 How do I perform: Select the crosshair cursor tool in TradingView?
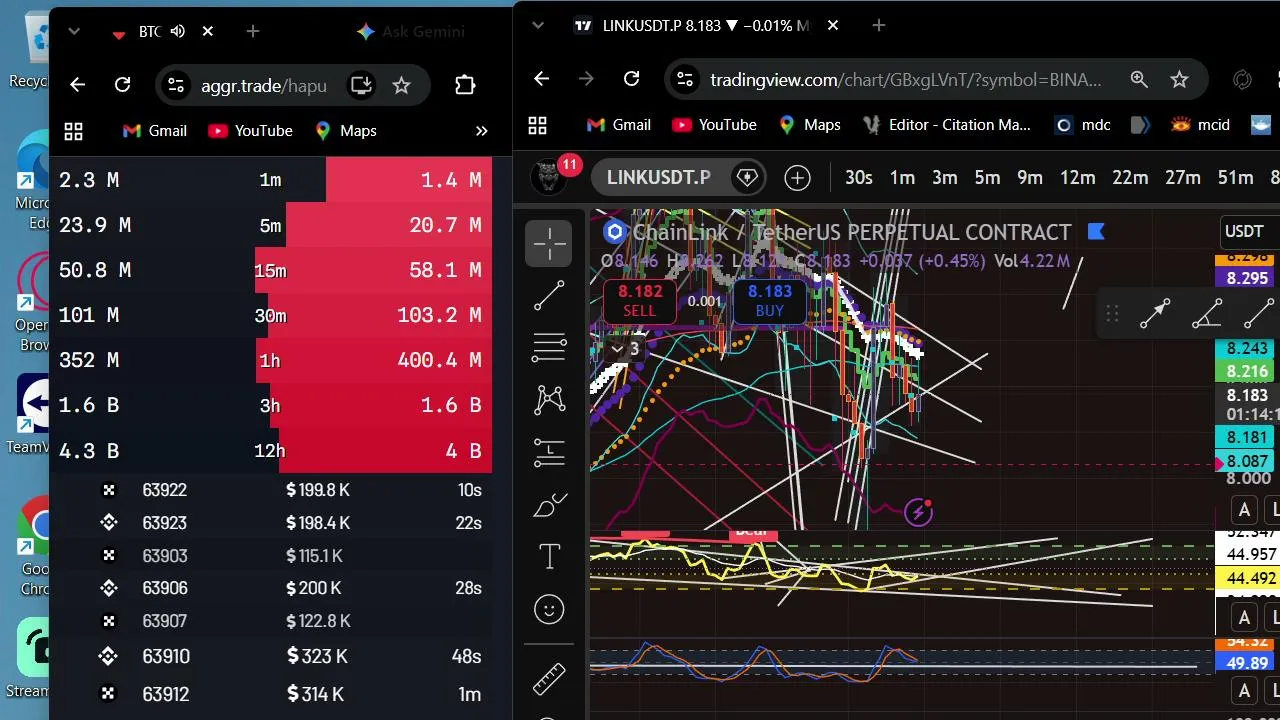tap(549, 243)
